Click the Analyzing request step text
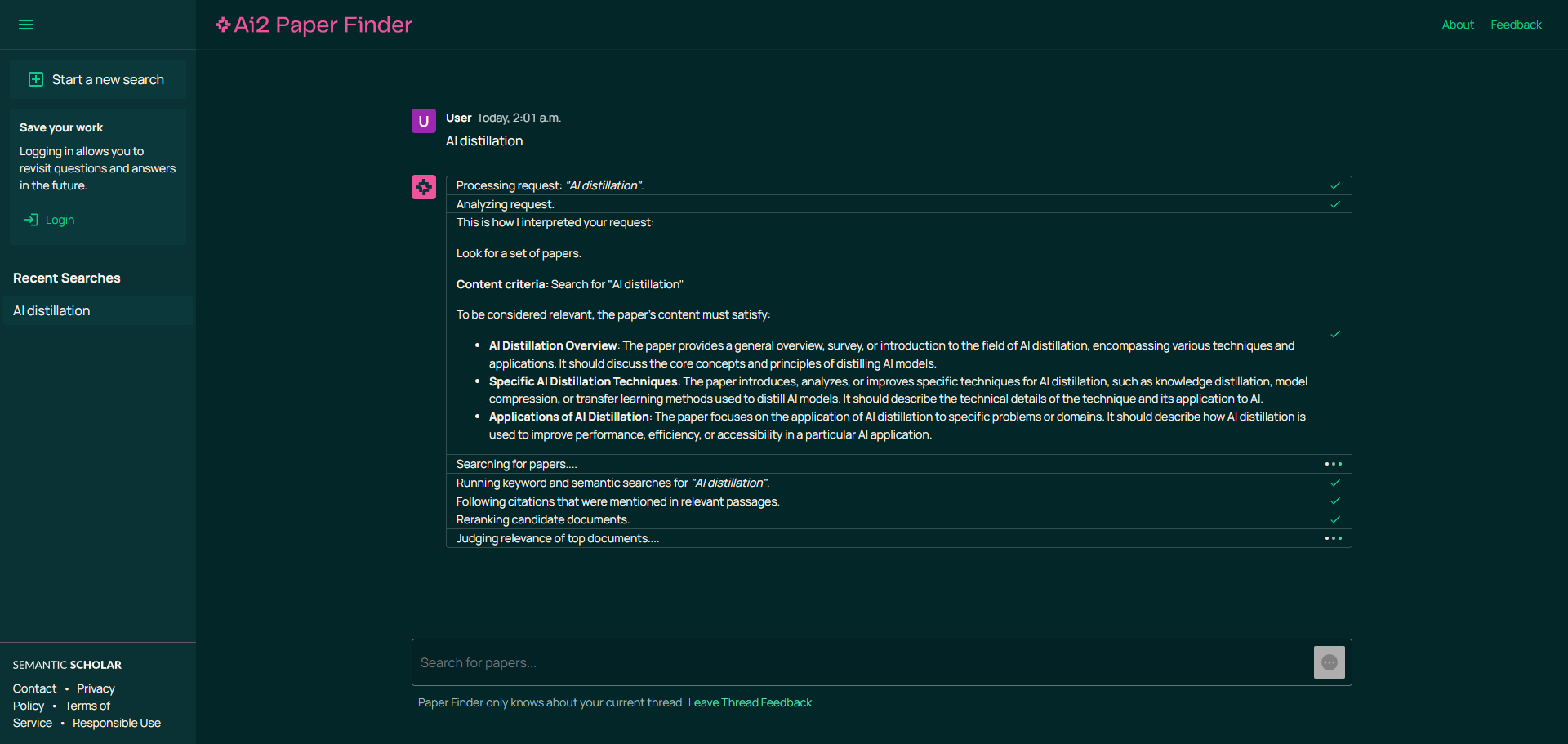Image resolution: width=1568 pixels, height=744 pixels. (x=505, y=204)
